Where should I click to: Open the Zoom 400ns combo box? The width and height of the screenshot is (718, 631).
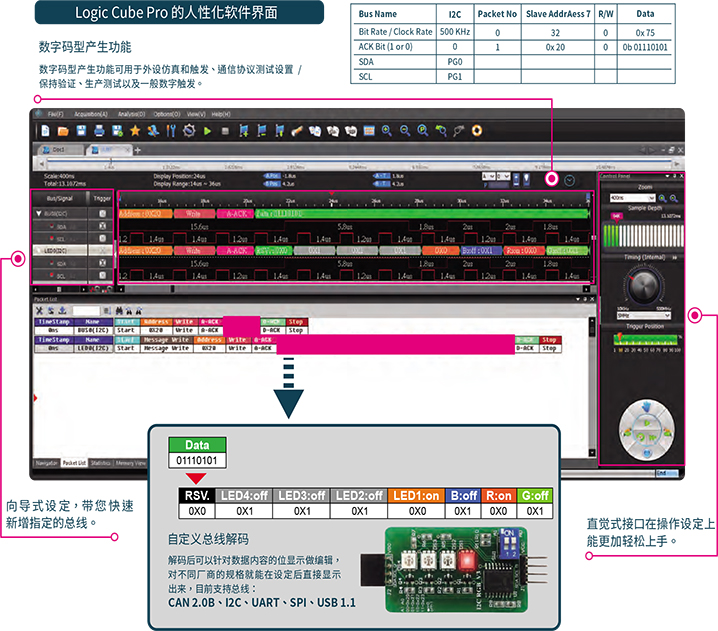[632, 198]
